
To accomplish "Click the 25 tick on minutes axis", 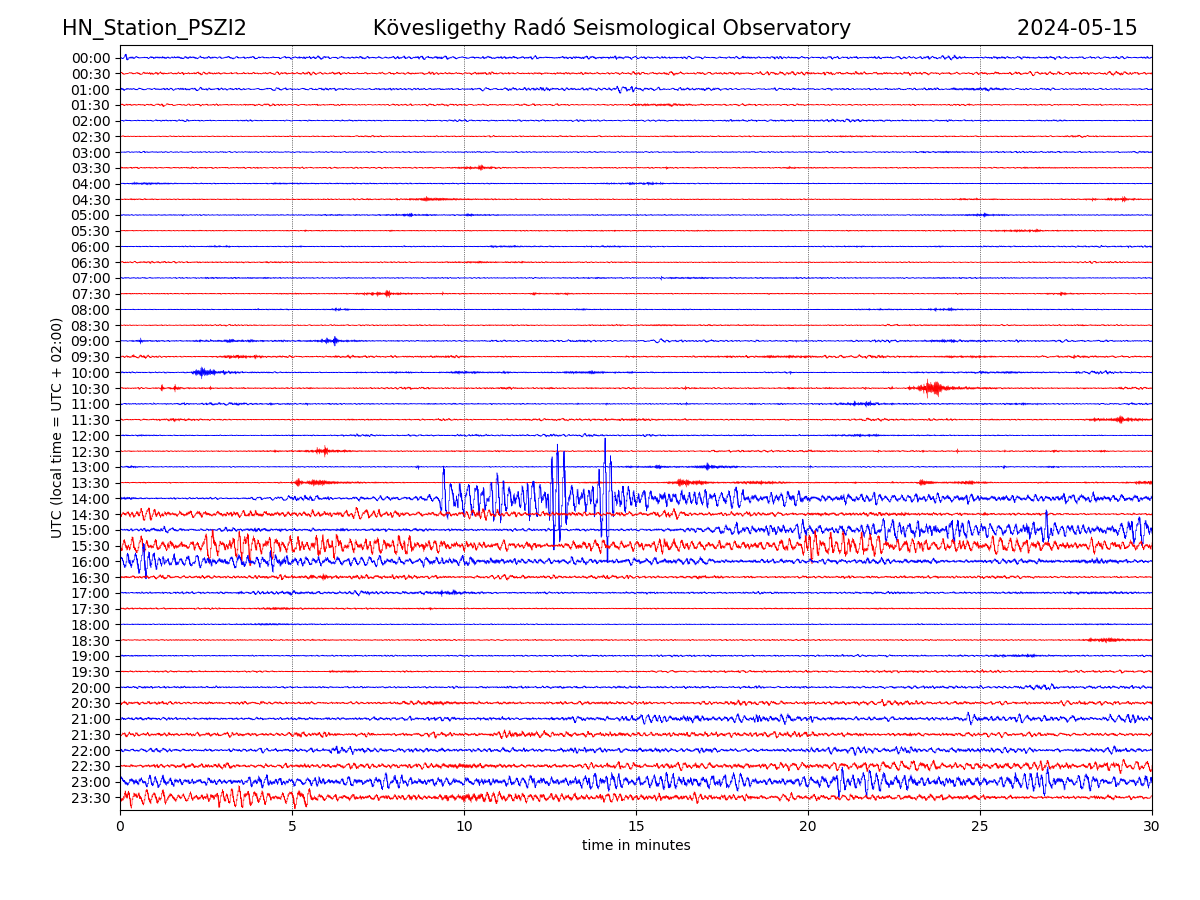I will coord(980,826).
